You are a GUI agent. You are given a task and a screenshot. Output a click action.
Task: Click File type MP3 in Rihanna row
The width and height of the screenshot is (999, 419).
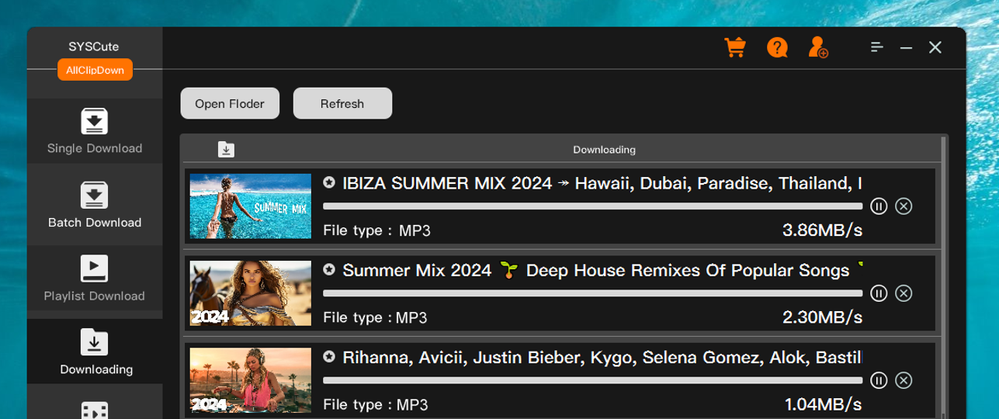pos(375,405)
